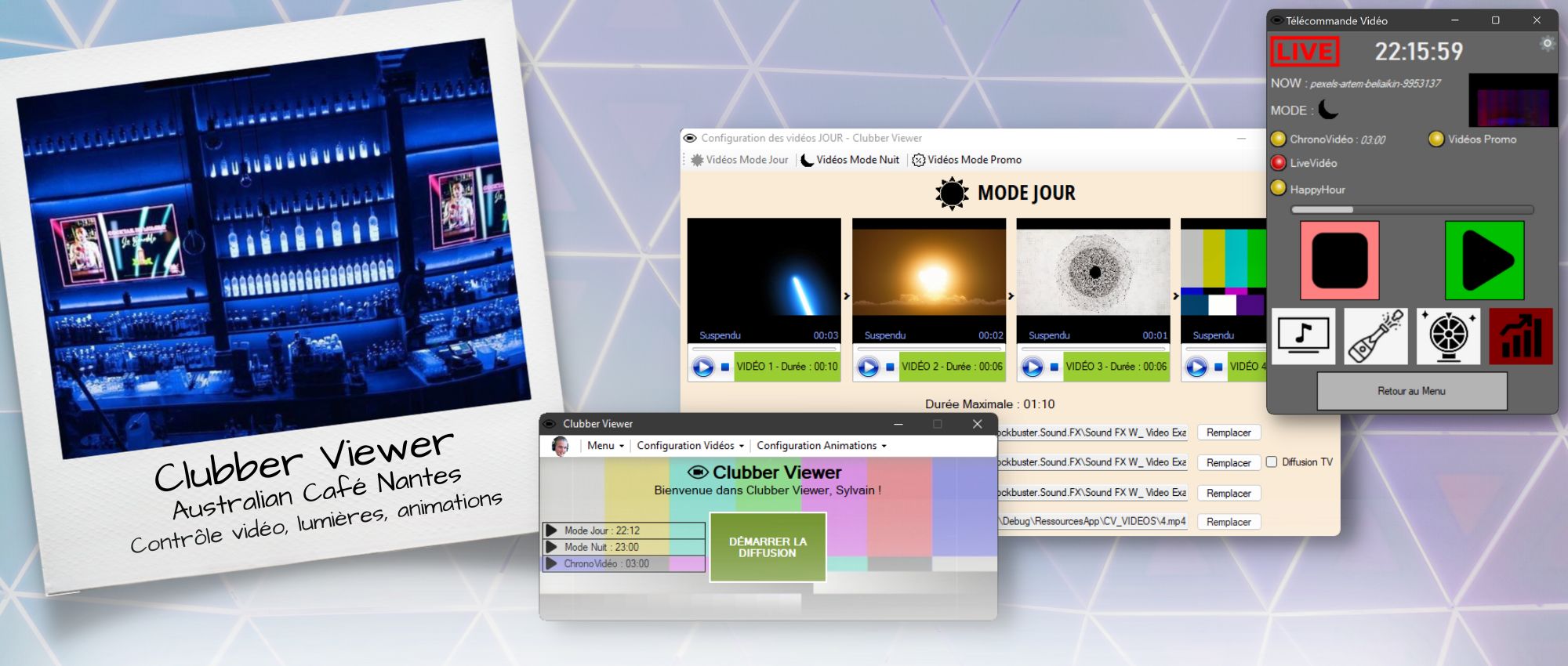Click the big green play button
1568x666 pixels.
point(1484,260)
